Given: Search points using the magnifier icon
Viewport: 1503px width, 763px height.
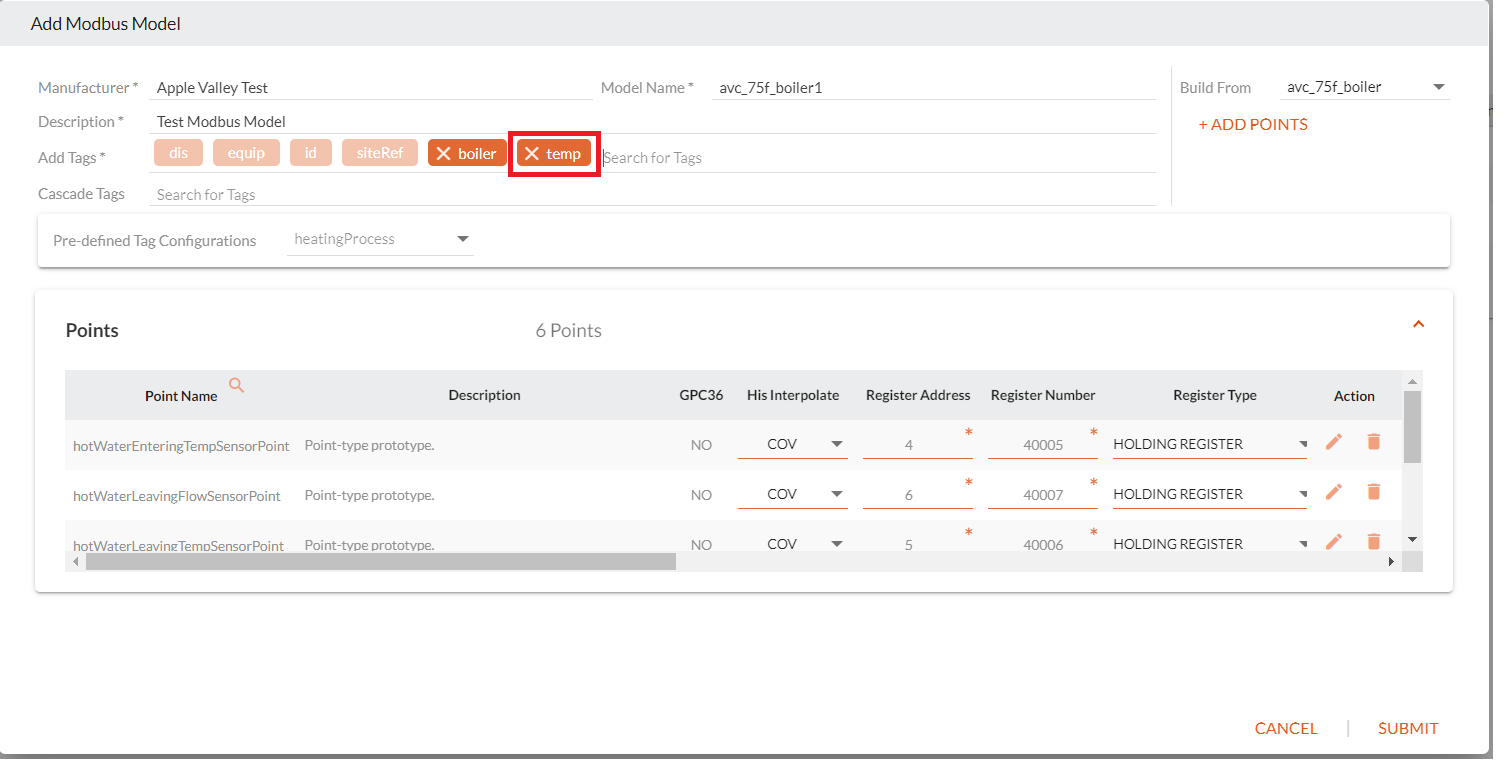Looking at the screenshot, I should click(237, 385).
